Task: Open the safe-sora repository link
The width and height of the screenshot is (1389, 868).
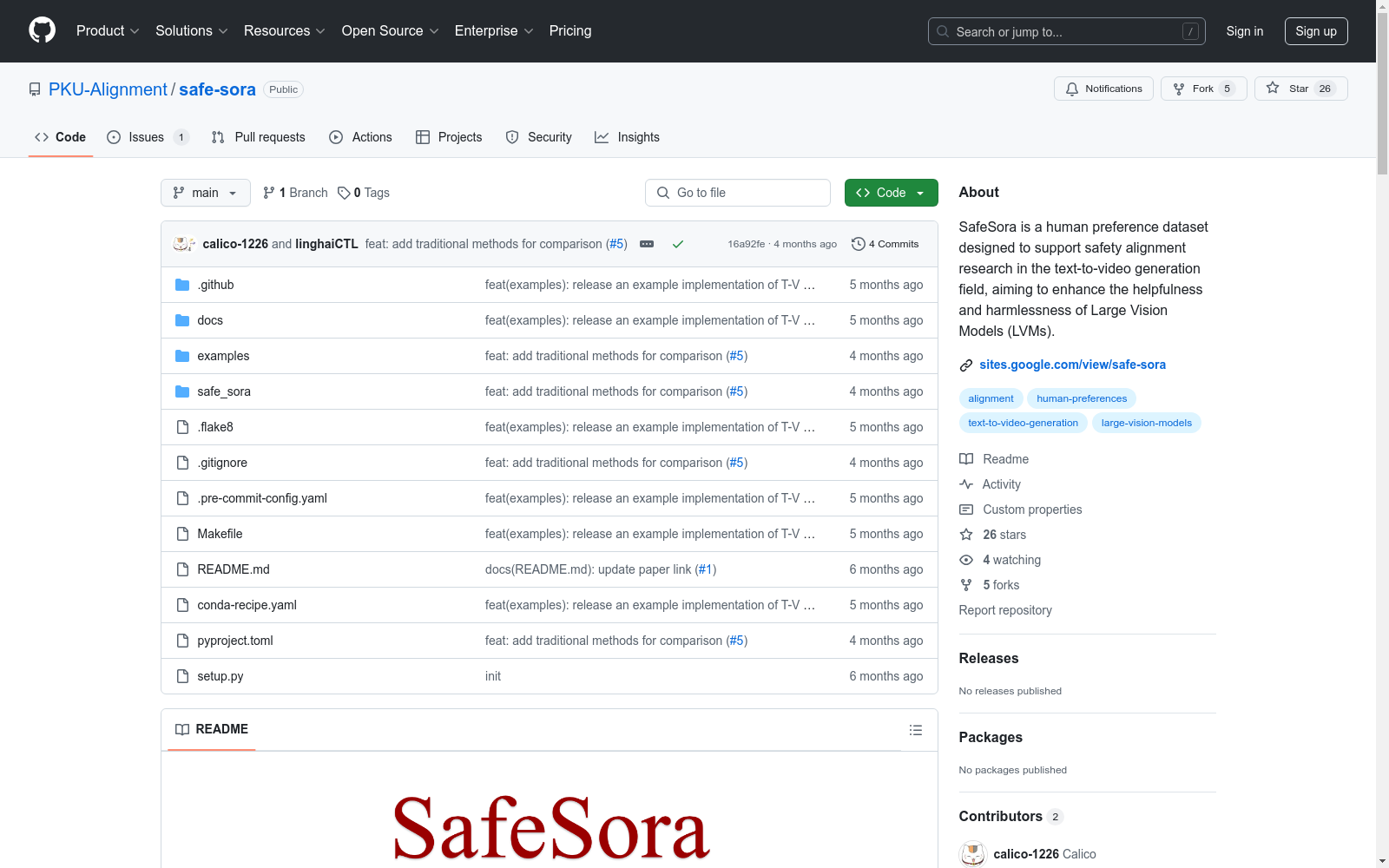Action: click(x=217, y=89)
